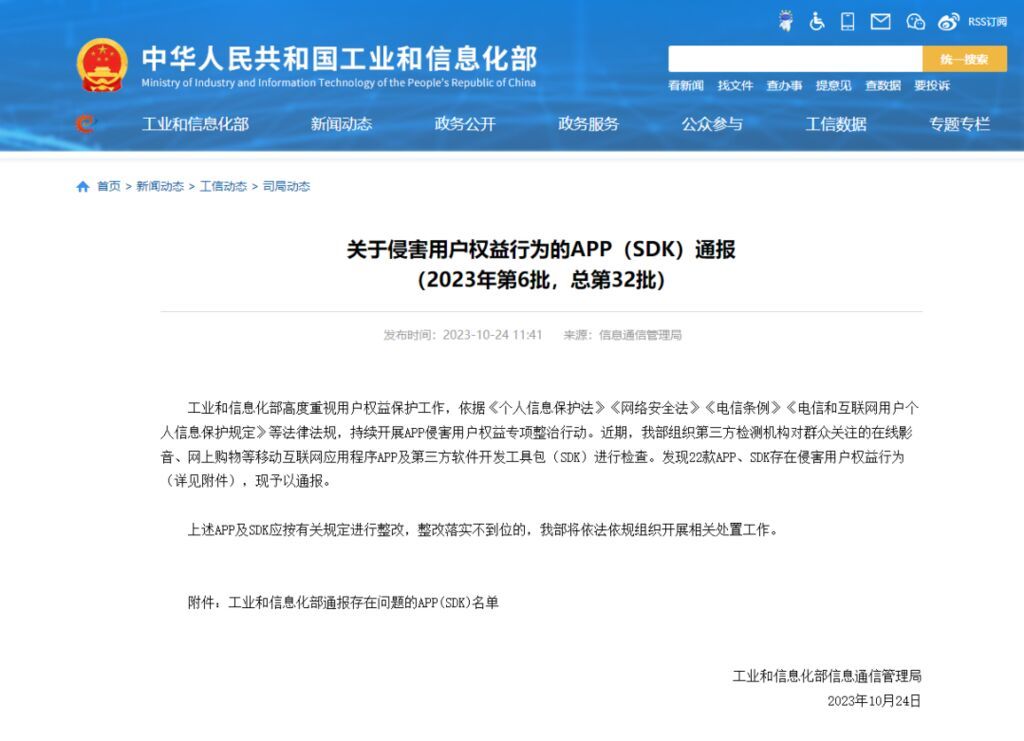Click inside the search input box
This screenshot has width=1024, height=741.
[794, 59]
